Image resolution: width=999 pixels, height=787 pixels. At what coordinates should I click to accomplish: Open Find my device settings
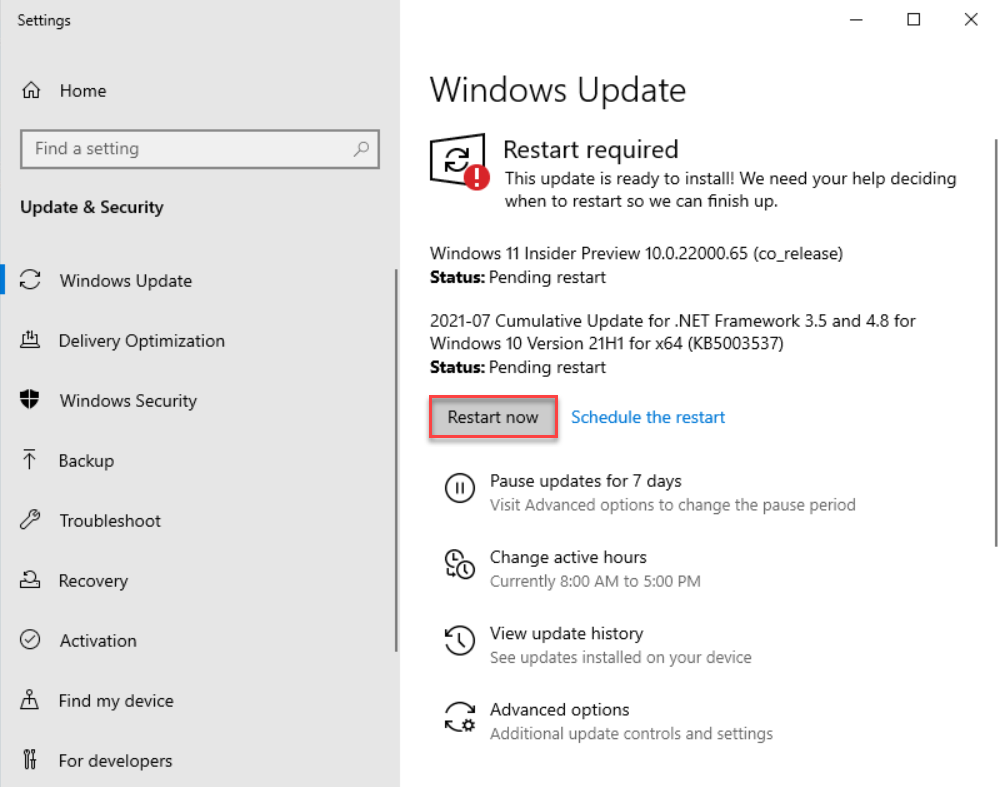[116, 701]
